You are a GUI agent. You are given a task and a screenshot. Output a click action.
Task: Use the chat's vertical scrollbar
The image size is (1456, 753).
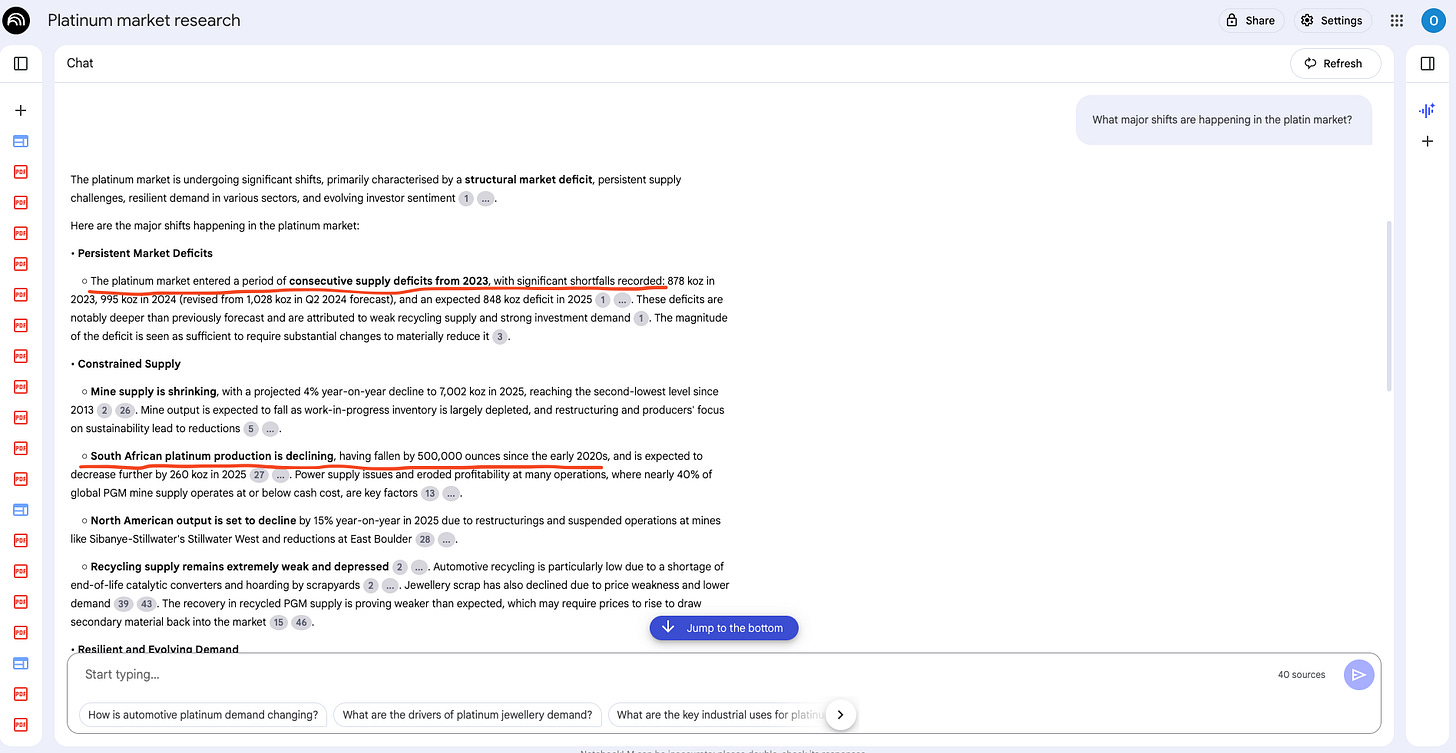[x=1387, y=305]
